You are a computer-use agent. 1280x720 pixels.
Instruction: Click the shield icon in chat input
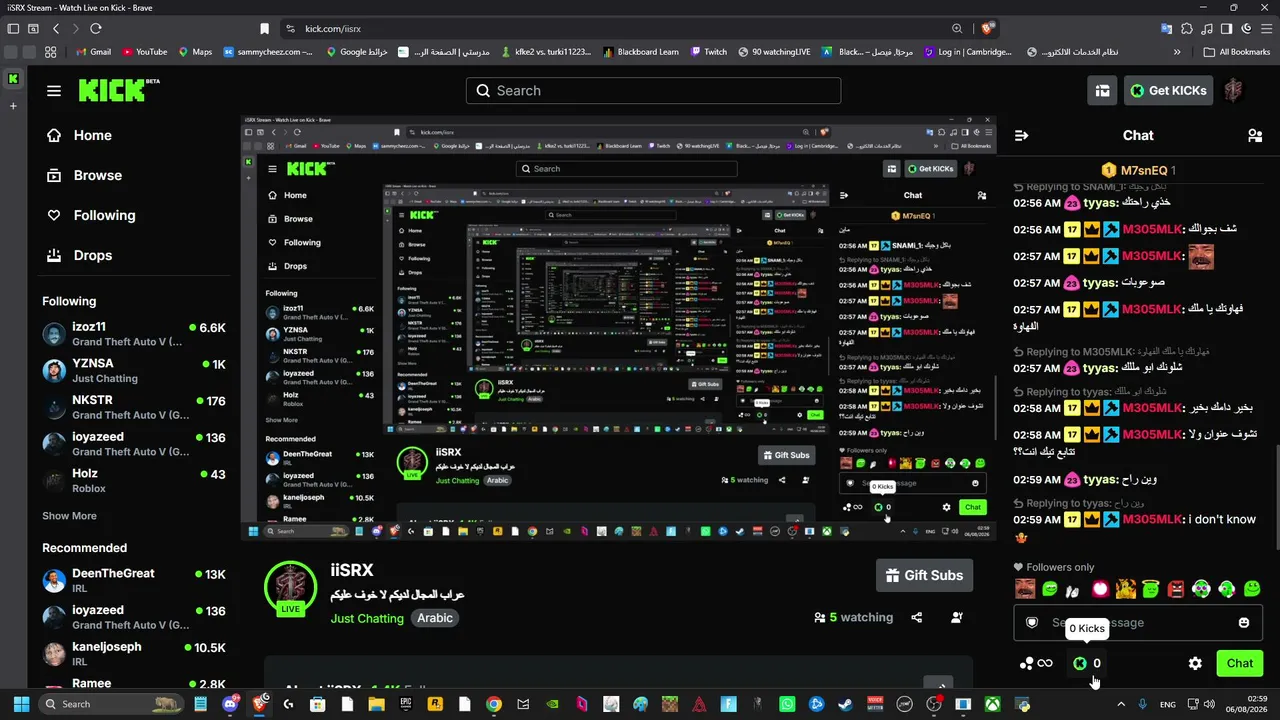pos(1032,622)
